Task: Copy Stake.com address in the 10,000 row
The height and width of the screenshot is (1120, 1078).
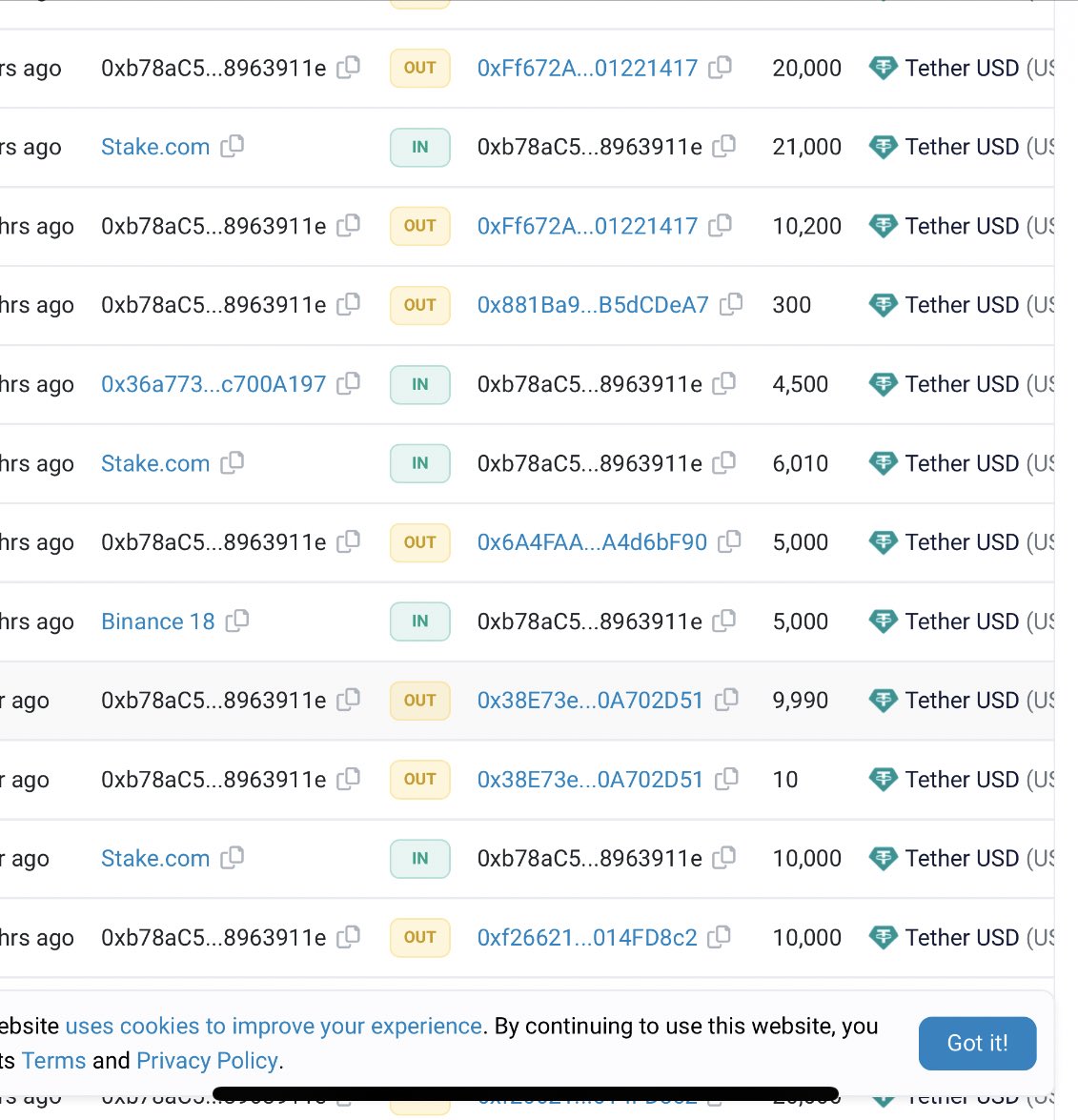Action: pyautogui.click(x=233, y=857)
